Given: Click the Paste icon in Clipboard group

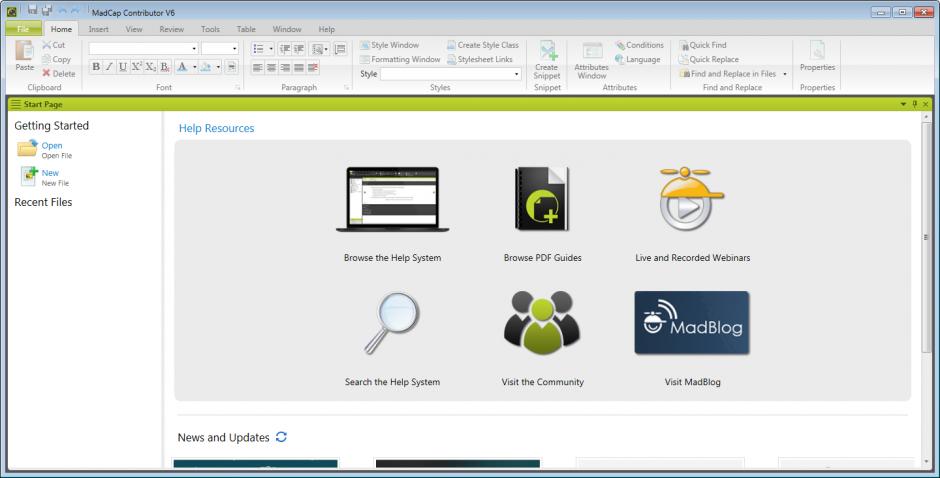Looking at the screenshot, I should 25,50.
